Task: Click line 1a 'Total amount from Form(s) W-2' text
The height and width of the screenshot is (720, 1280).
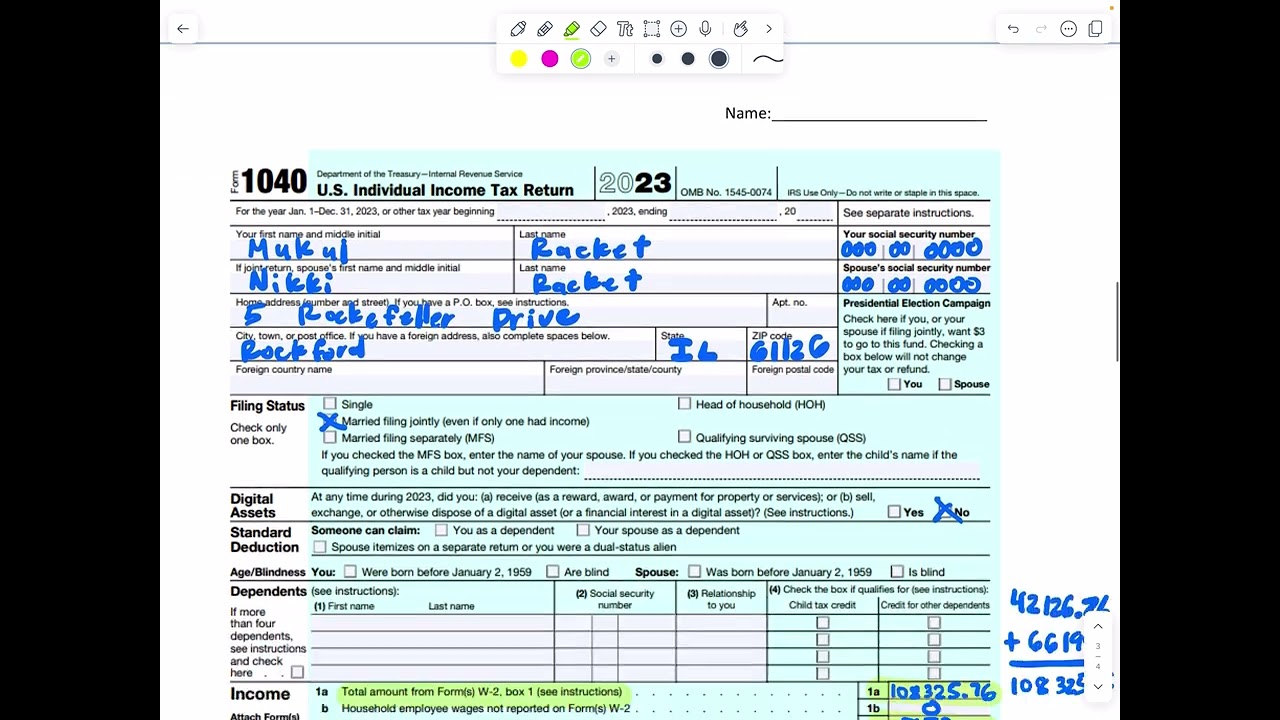Action: [481, 692]
